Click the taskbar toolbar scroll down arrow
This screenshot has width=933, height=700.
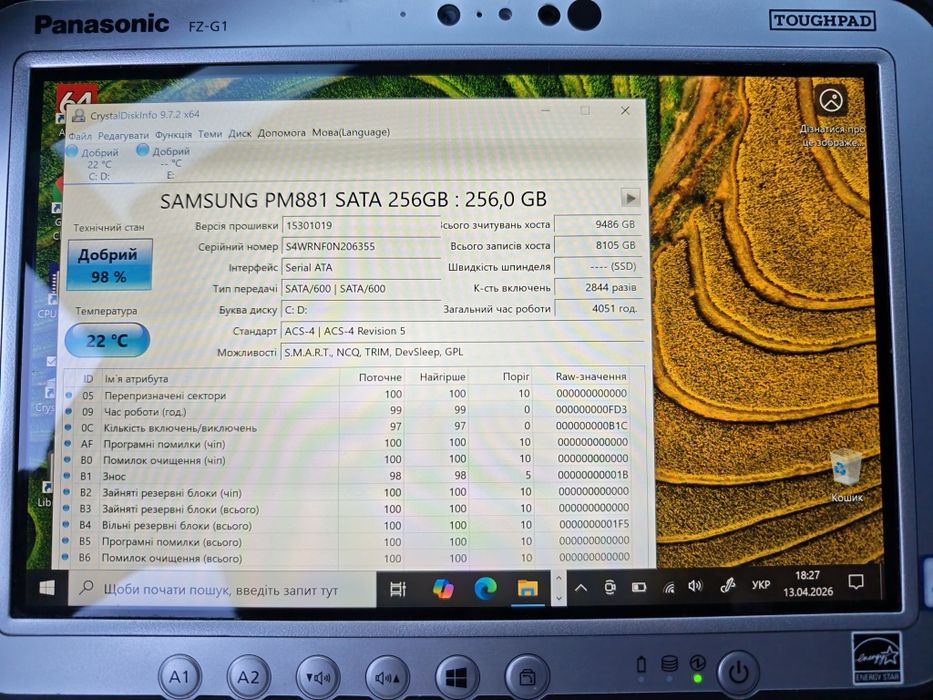[x=558, y=597]
